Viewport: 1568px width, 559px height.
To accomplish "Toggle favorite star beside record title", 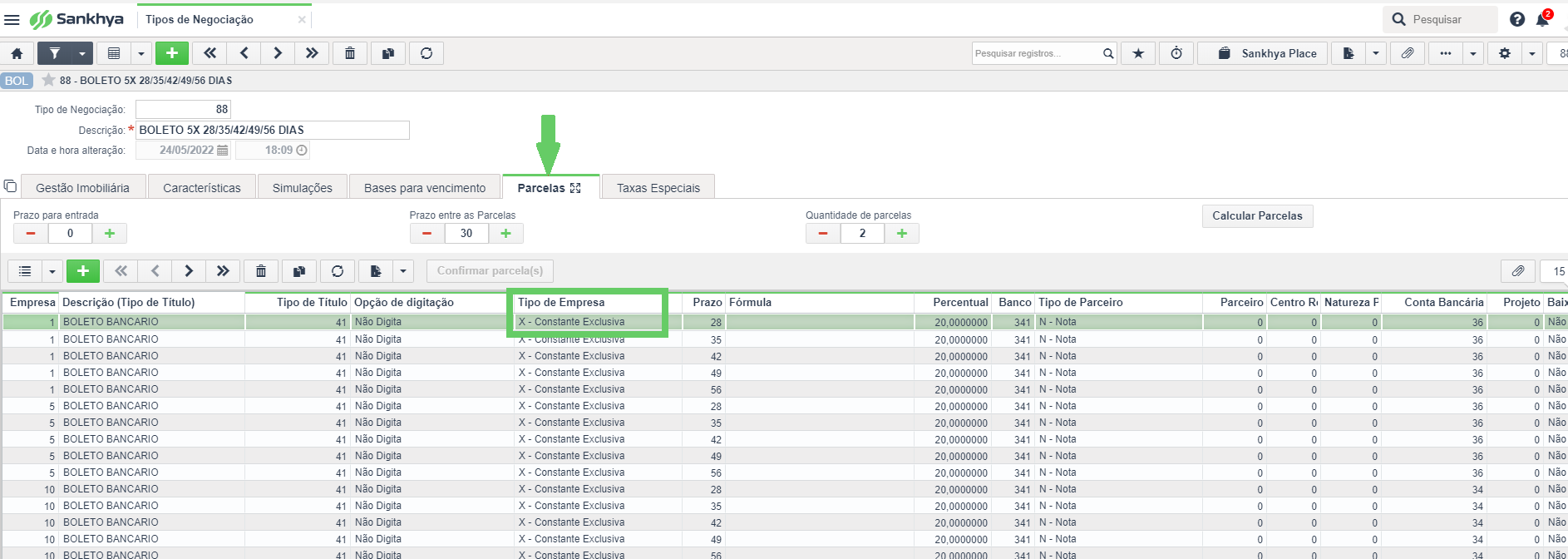I will [48, 80].
